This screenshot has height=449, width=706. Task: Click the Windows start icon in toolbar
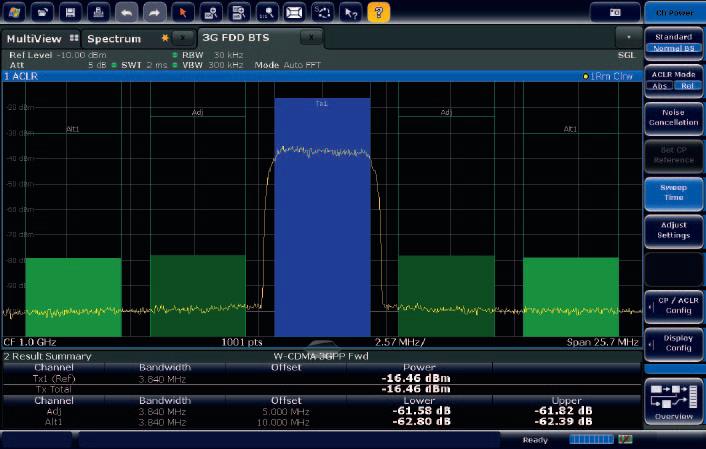[16, 12]
